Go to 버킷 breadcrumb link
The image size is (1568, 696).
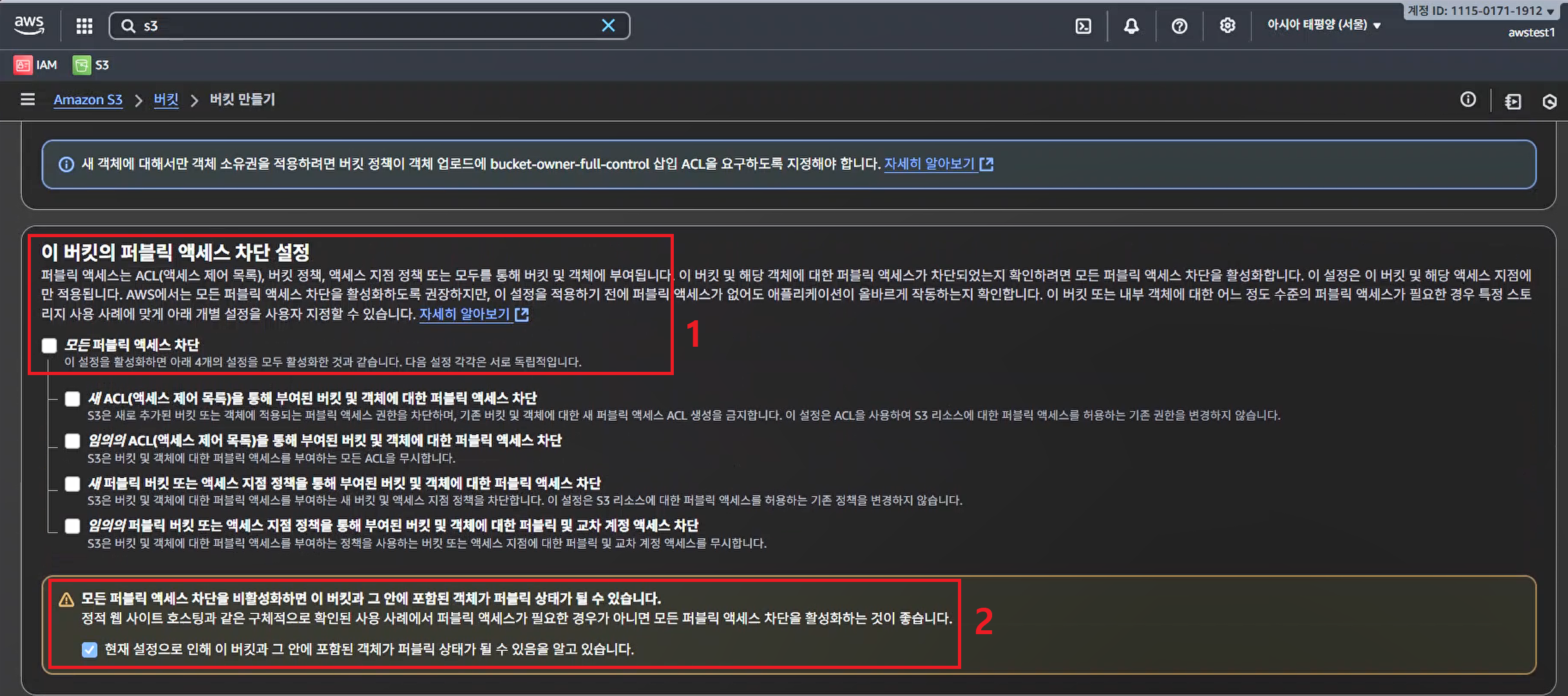pos(166,100)
